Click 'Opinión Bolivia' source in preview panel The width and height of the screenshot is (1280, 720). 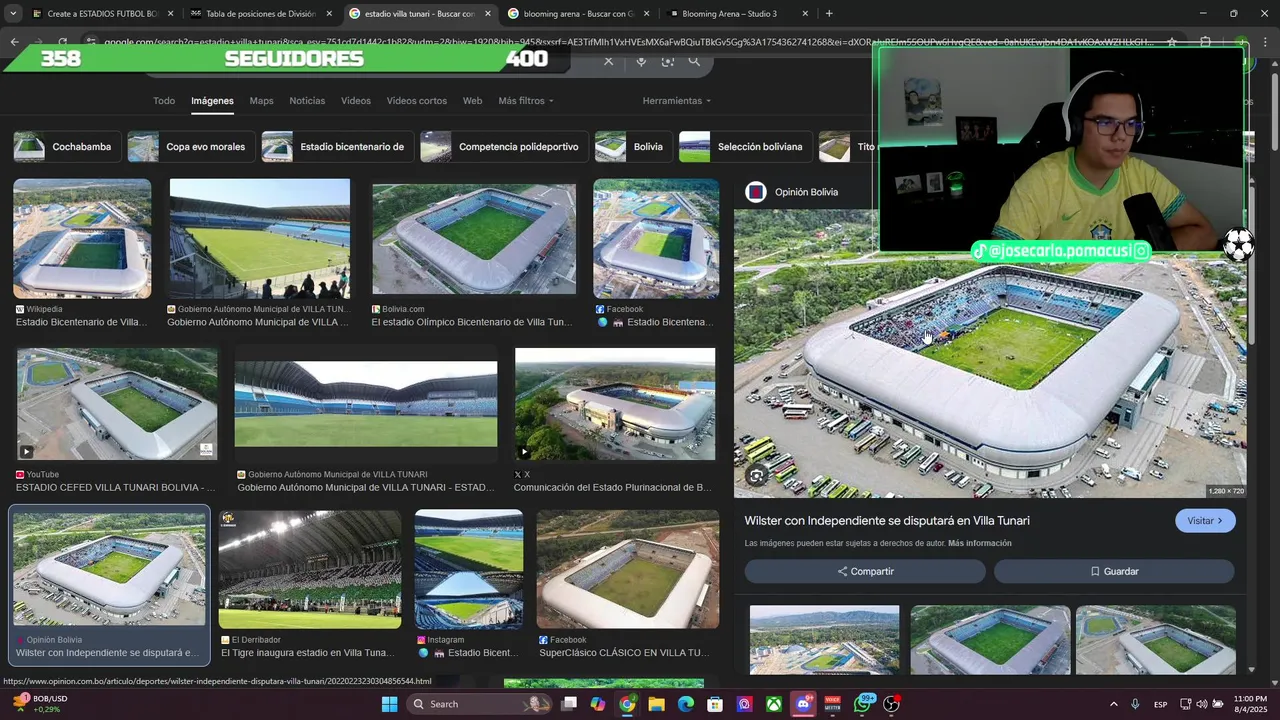(x=806, y=192)
